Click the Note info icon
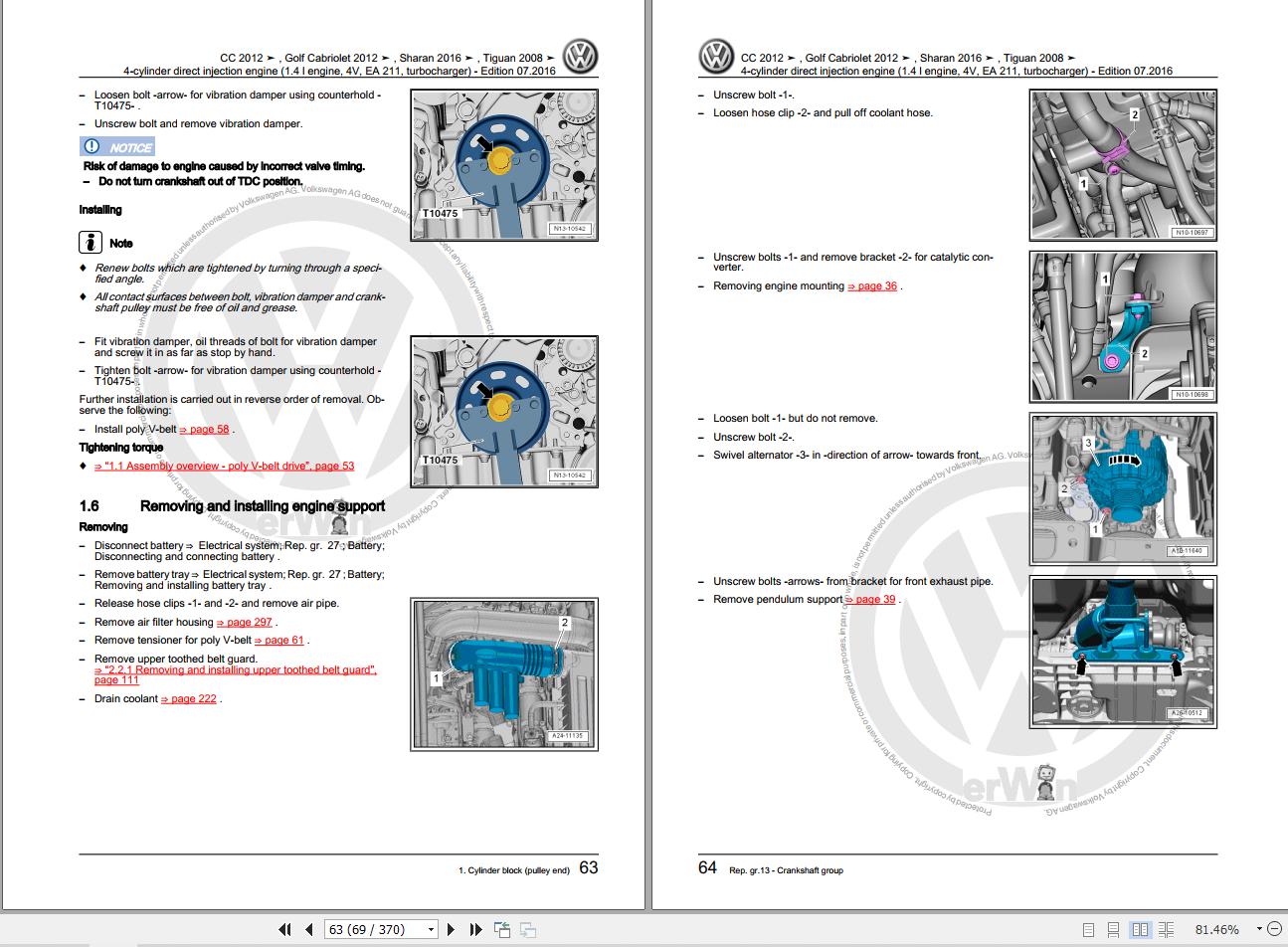This screenshot has height=947, width=1288. pyautogui.click(x=91, y=241)
